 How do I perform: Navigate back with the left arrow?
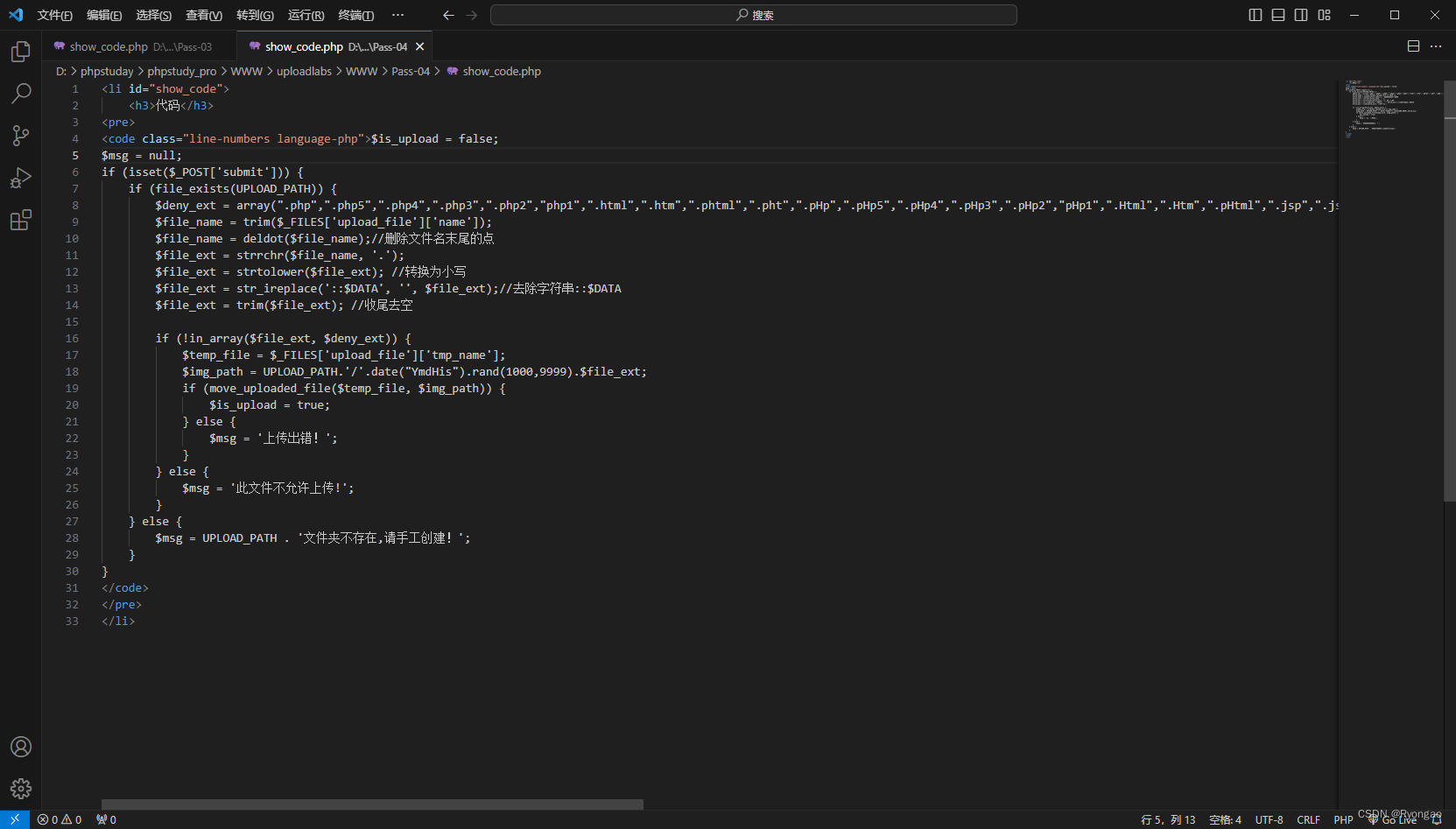(448, 15)
